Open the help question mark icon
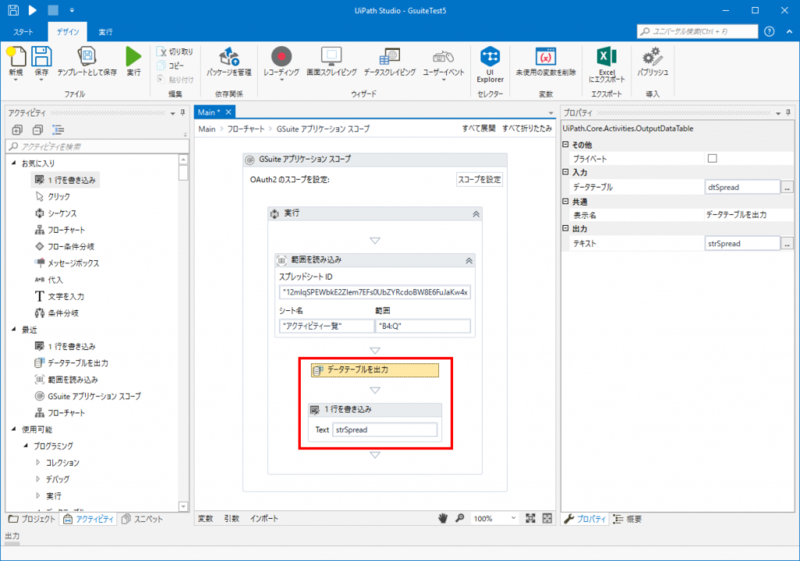This screenshot has height=561, width=800. click(769, 32)
